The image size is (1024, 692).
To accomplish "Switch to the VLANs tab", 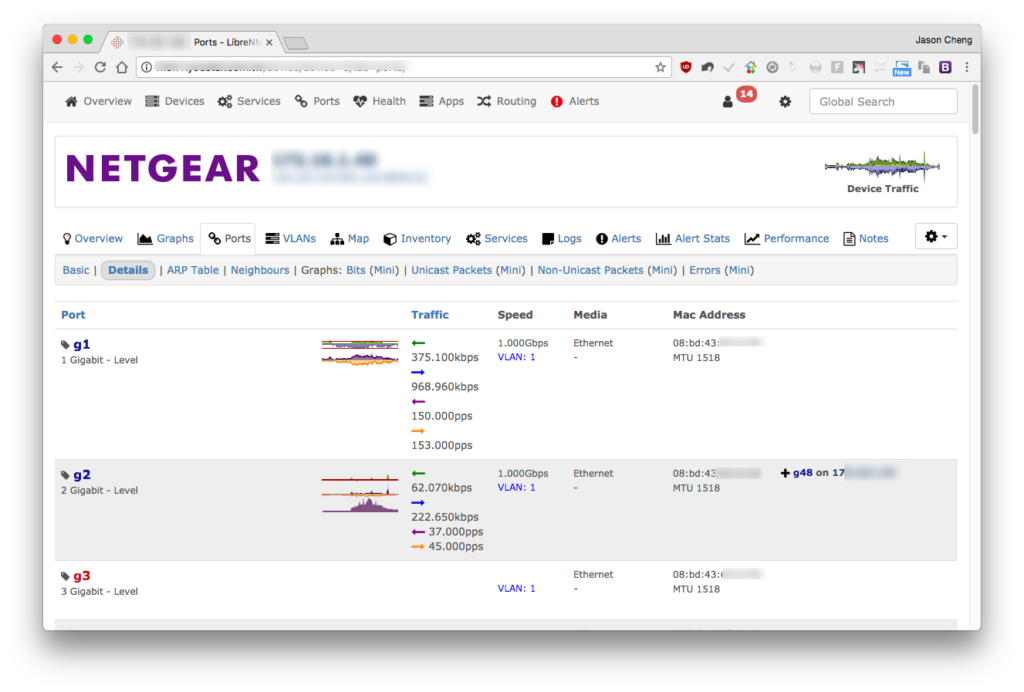I will 291,239.
